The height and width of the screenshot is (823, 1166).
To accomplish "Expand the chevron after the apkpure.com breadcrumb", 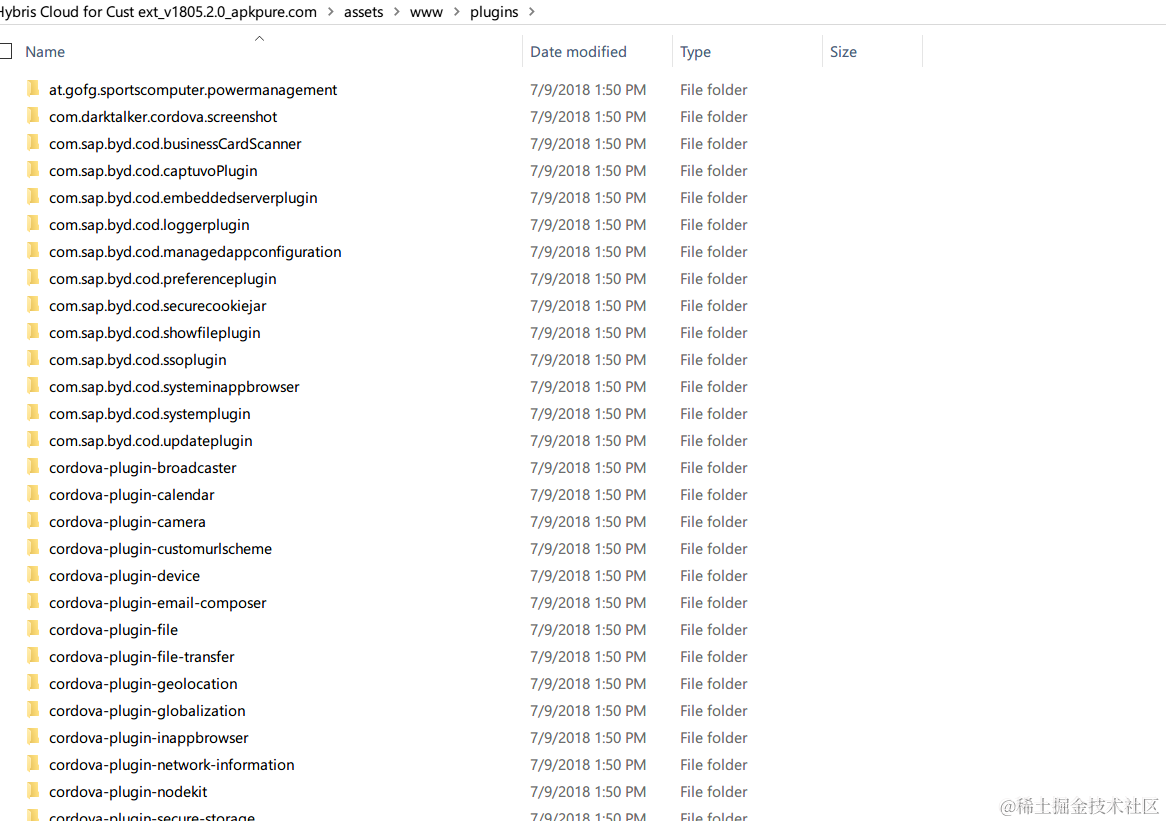I will [330, 12].
